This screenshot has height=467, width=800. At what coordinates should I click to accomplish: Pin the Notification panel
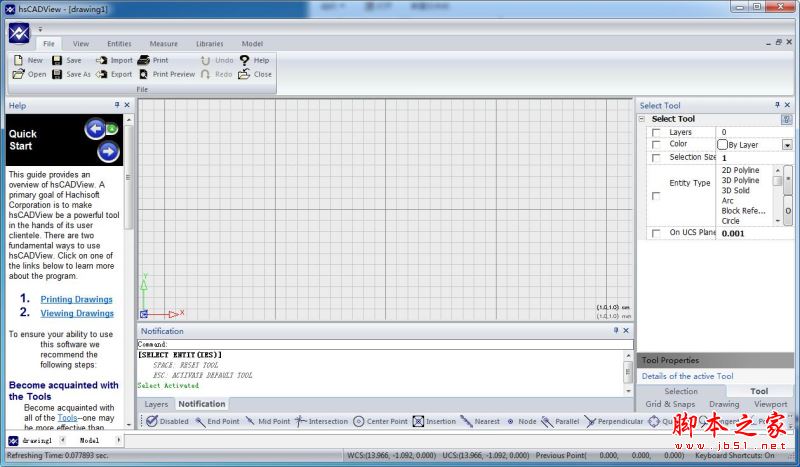tap(616, 330)
